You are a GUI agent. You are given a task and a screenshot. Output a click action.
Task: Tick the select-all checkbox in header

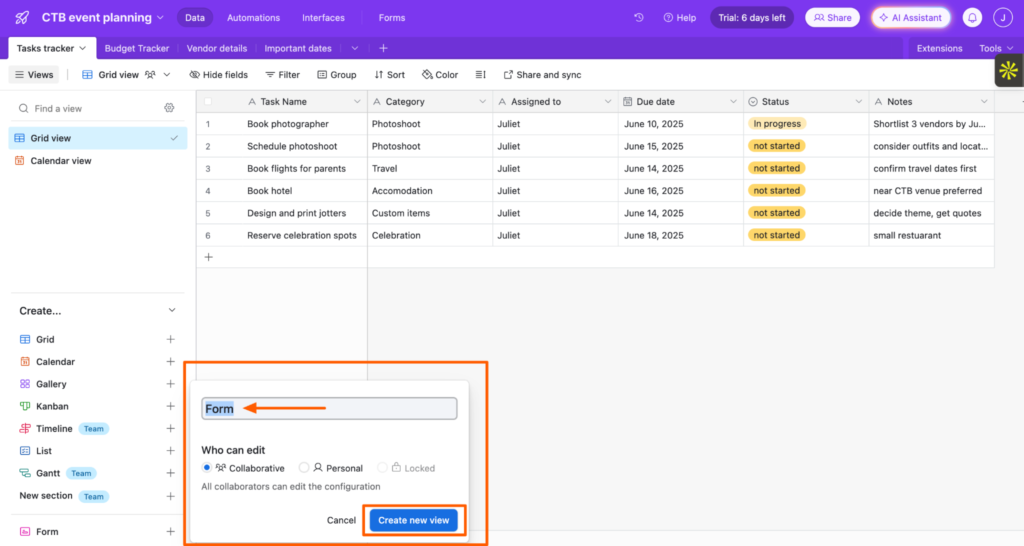point(208,102)
